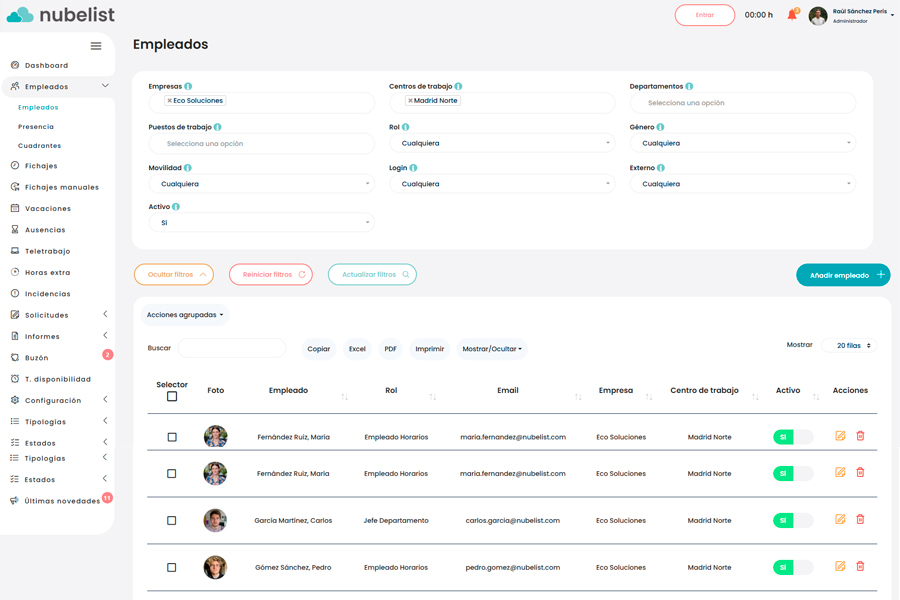Expand the Acciones agrupadas dropdown
This screenshot has height=600, width=900.
185,315
